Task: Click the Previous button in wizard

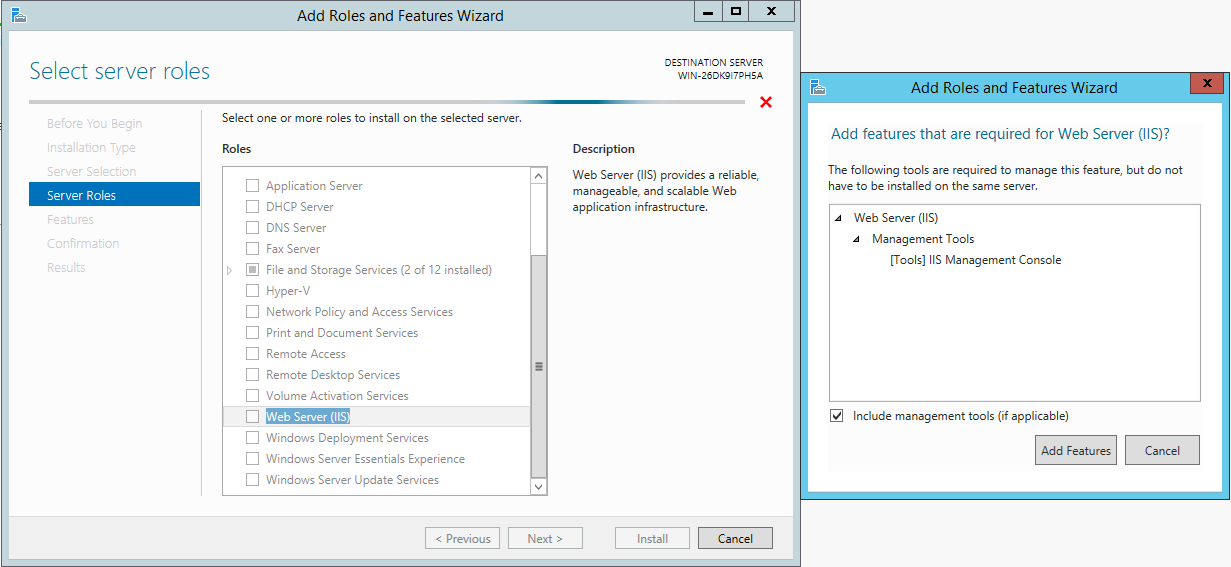Action: click(463, 538)
